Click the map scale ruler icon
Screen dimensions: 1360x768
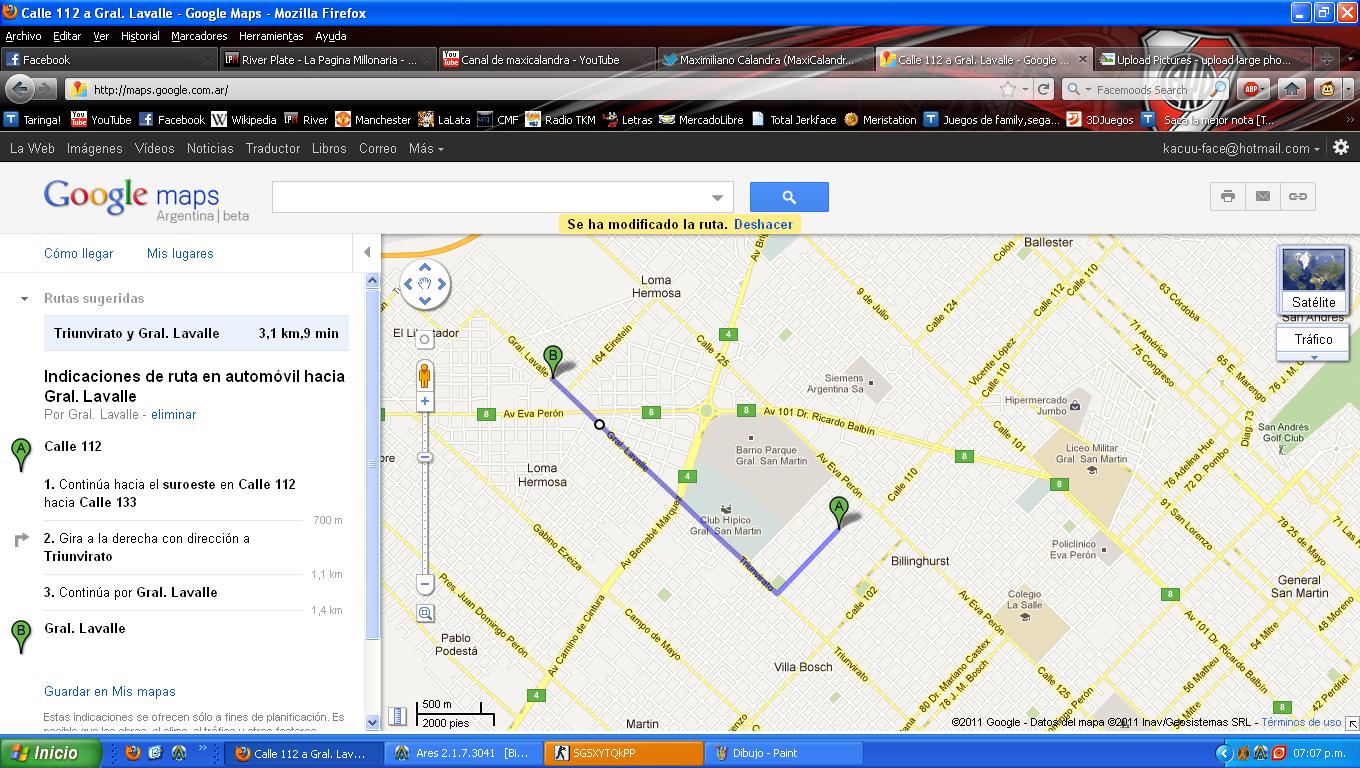[397, 716]
